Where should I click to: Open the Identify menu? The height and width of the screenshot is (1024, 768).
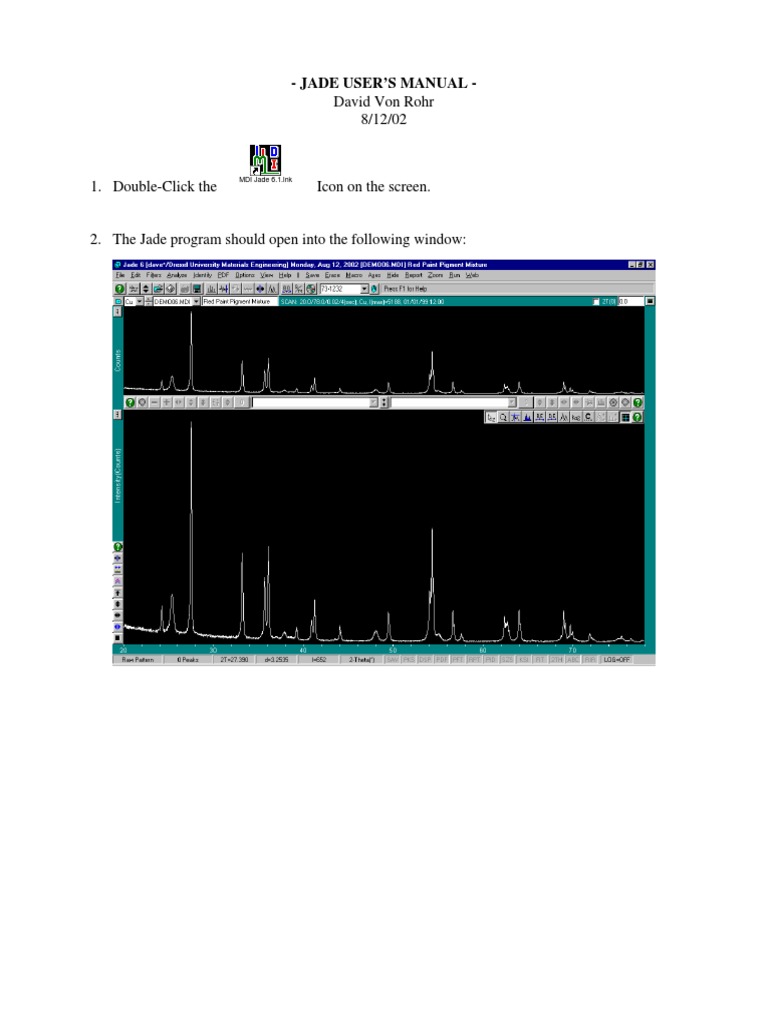(202, 275)
